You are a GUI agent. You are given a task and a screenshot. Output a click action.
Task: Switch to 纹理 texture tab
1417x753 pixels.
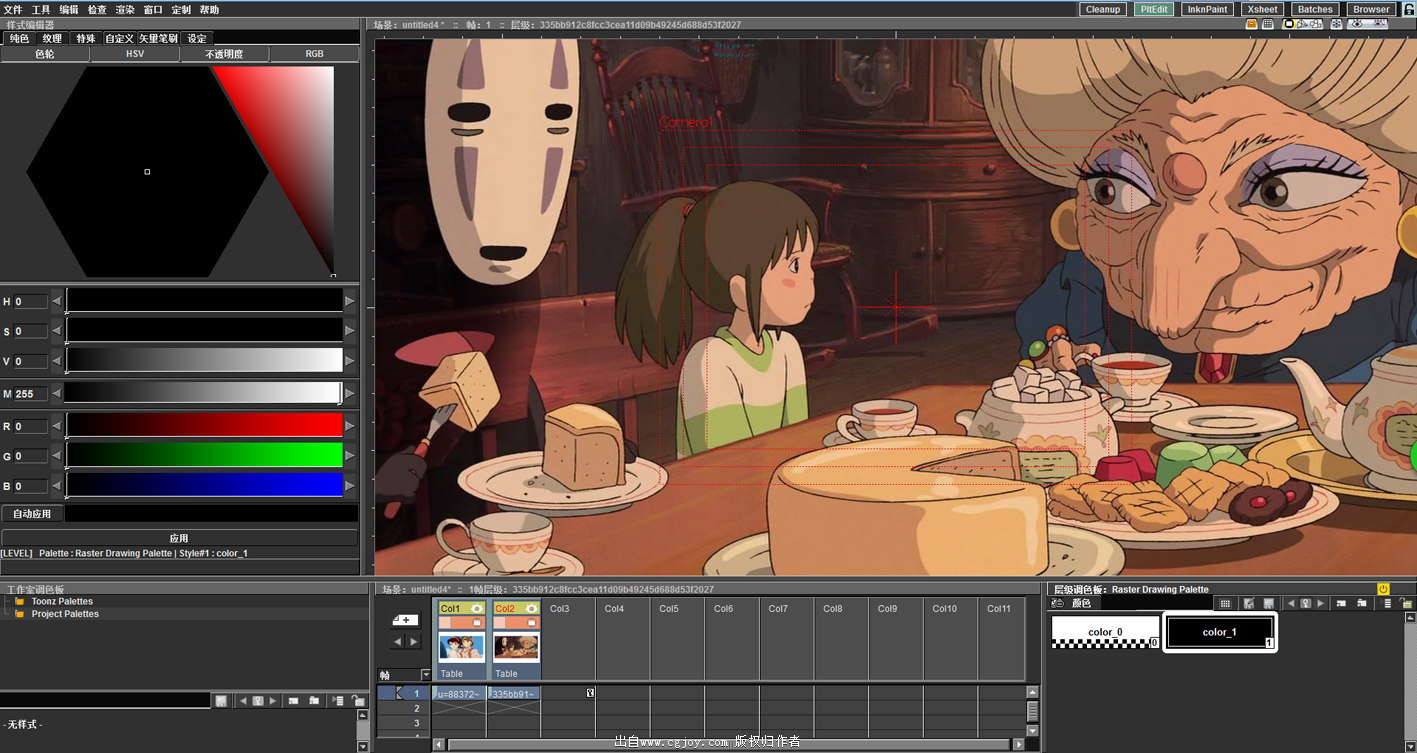point(52,38)
